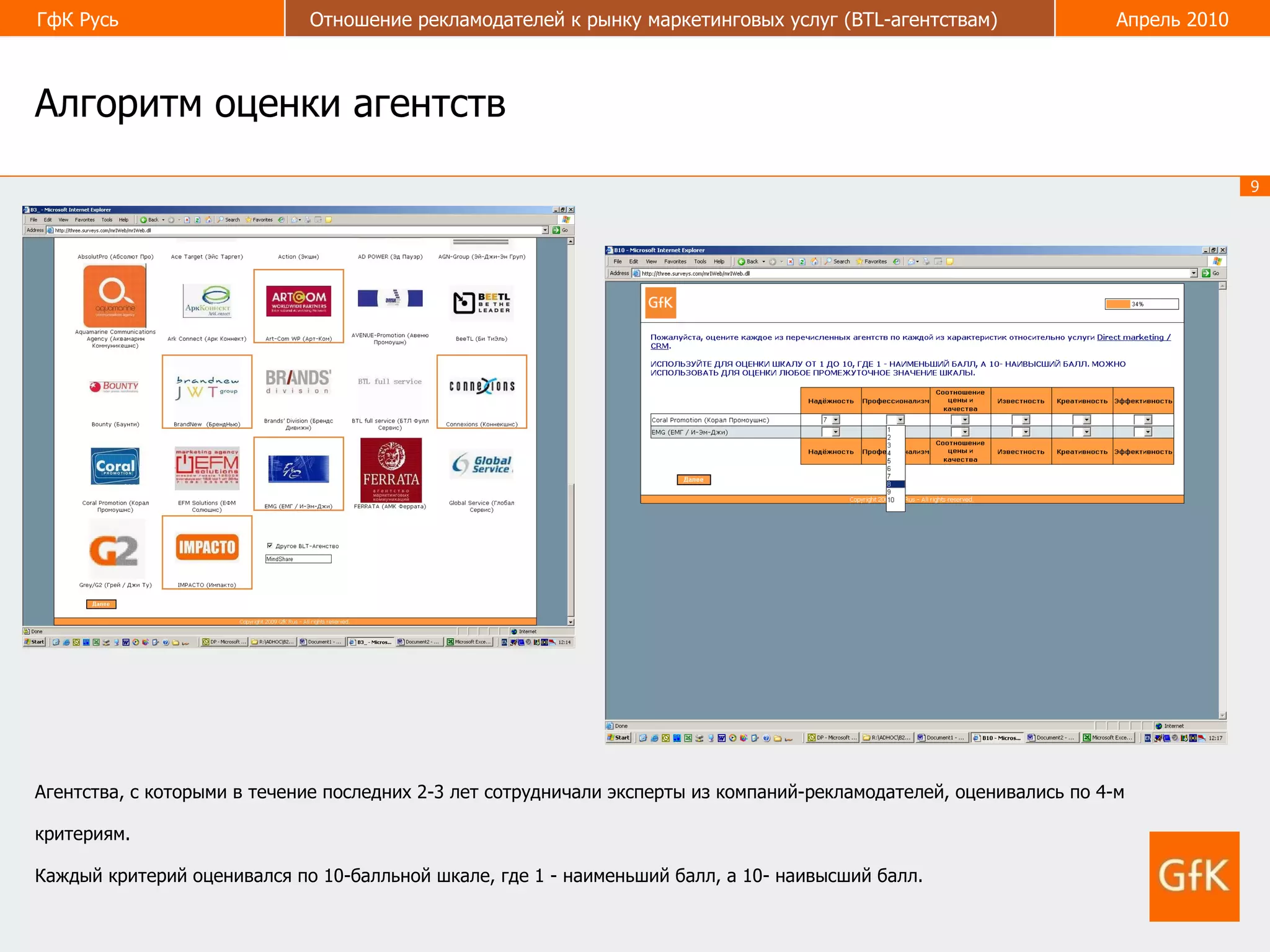Open EMG Эффективность rating dropdown

1147,432
